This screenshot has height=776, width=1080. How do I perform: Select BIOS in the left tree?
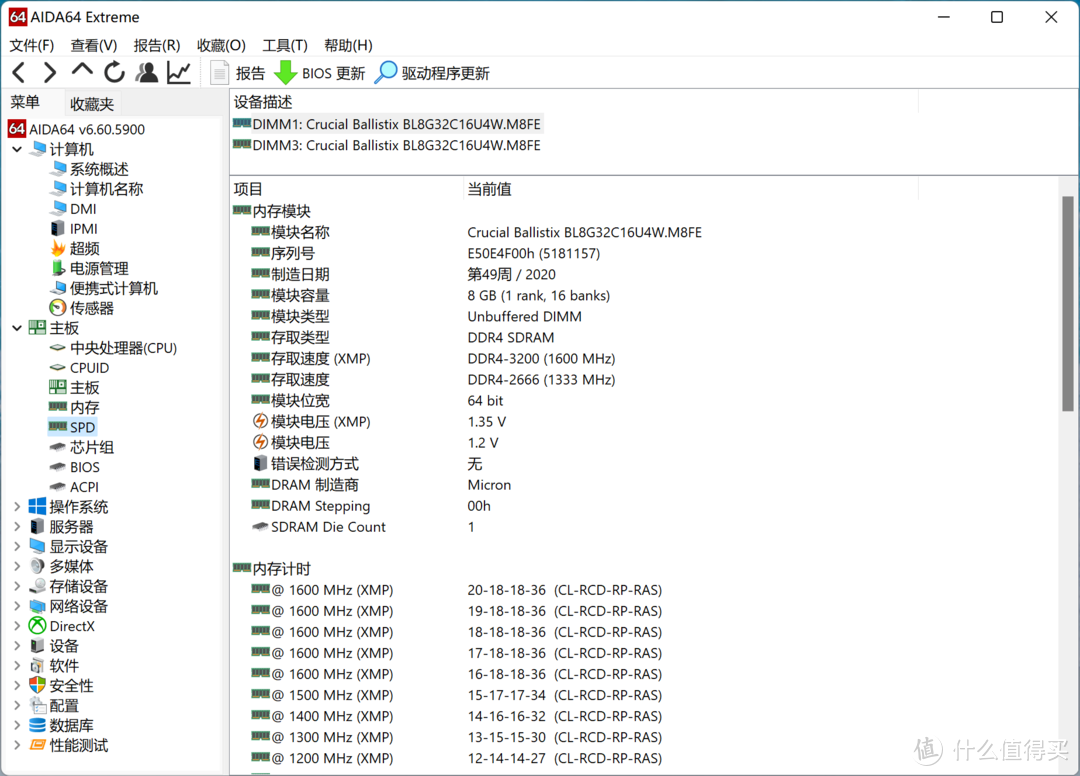pyautogui.click(x=85, y=467)
